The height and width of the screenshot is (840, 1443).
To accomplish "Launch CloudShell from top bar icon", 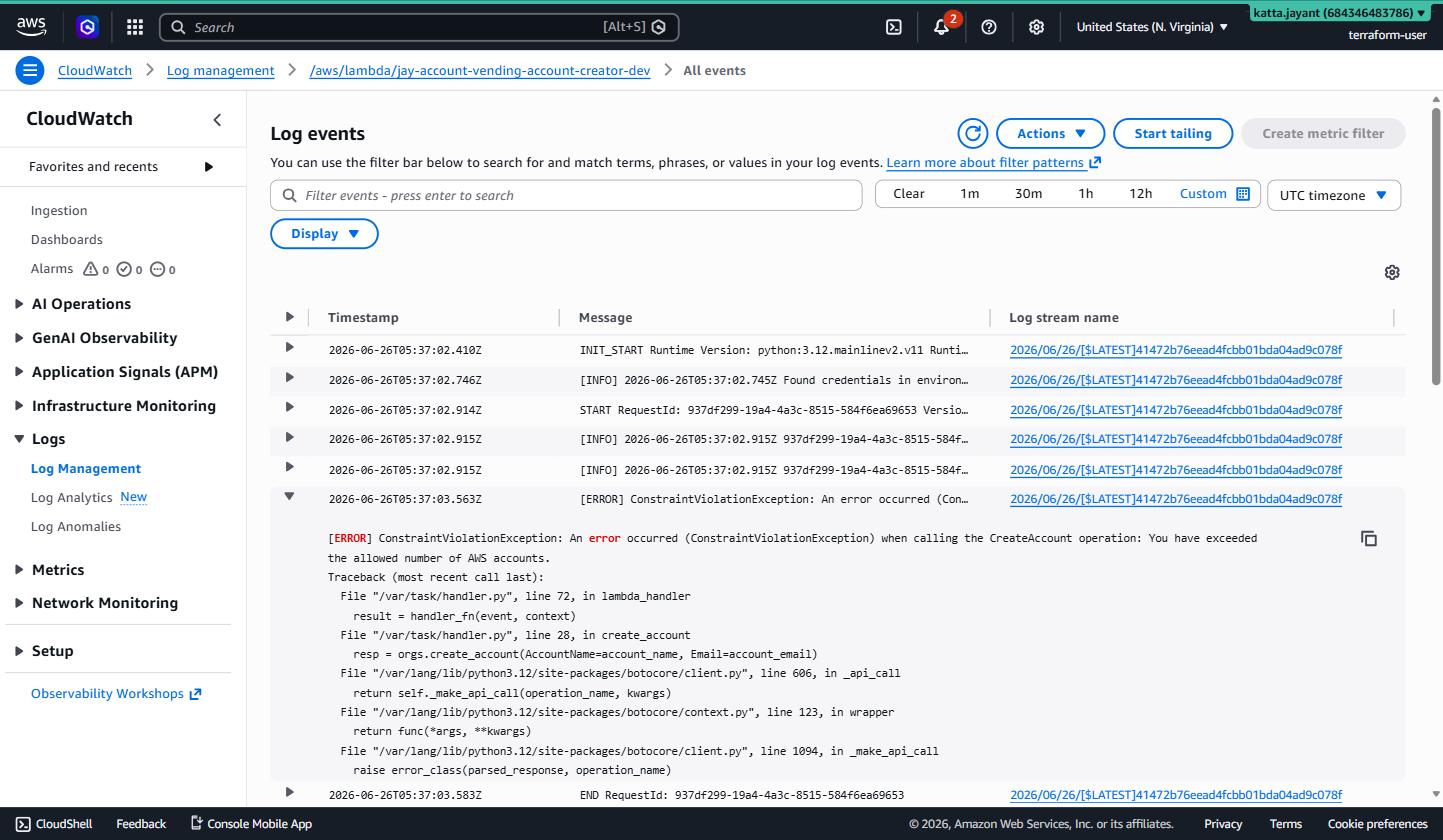I will pos(894,27).
